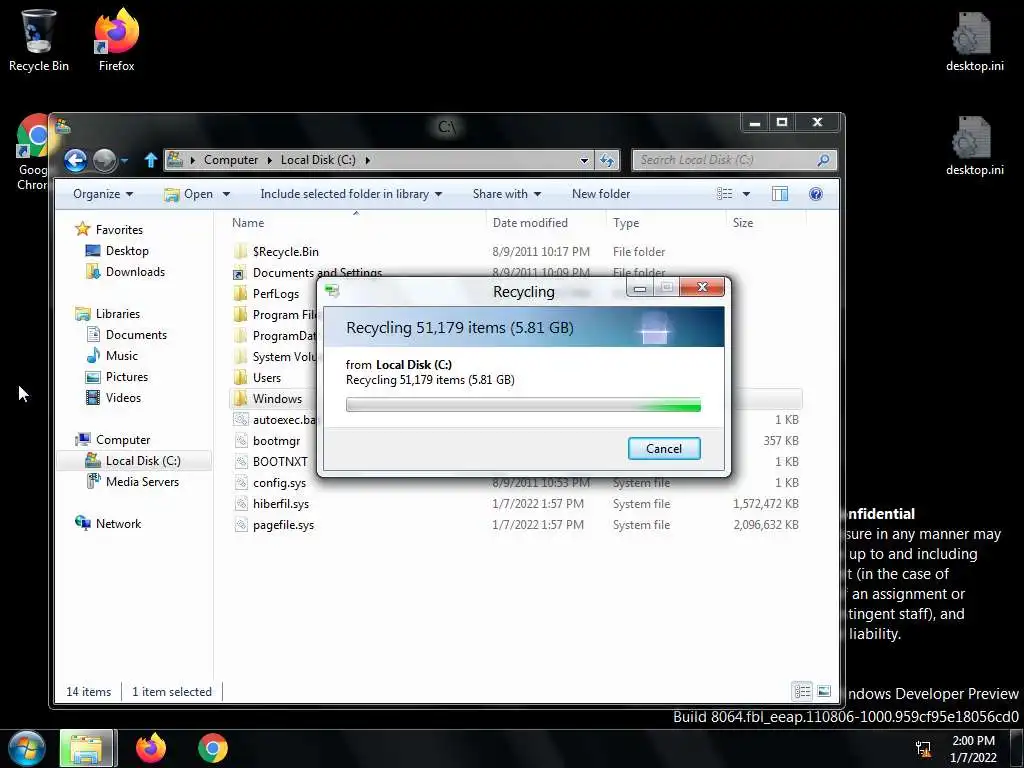The image size is (1024, 768).
Task: Go back with the Explorer Back arrow
Action: tap(75, 160)
